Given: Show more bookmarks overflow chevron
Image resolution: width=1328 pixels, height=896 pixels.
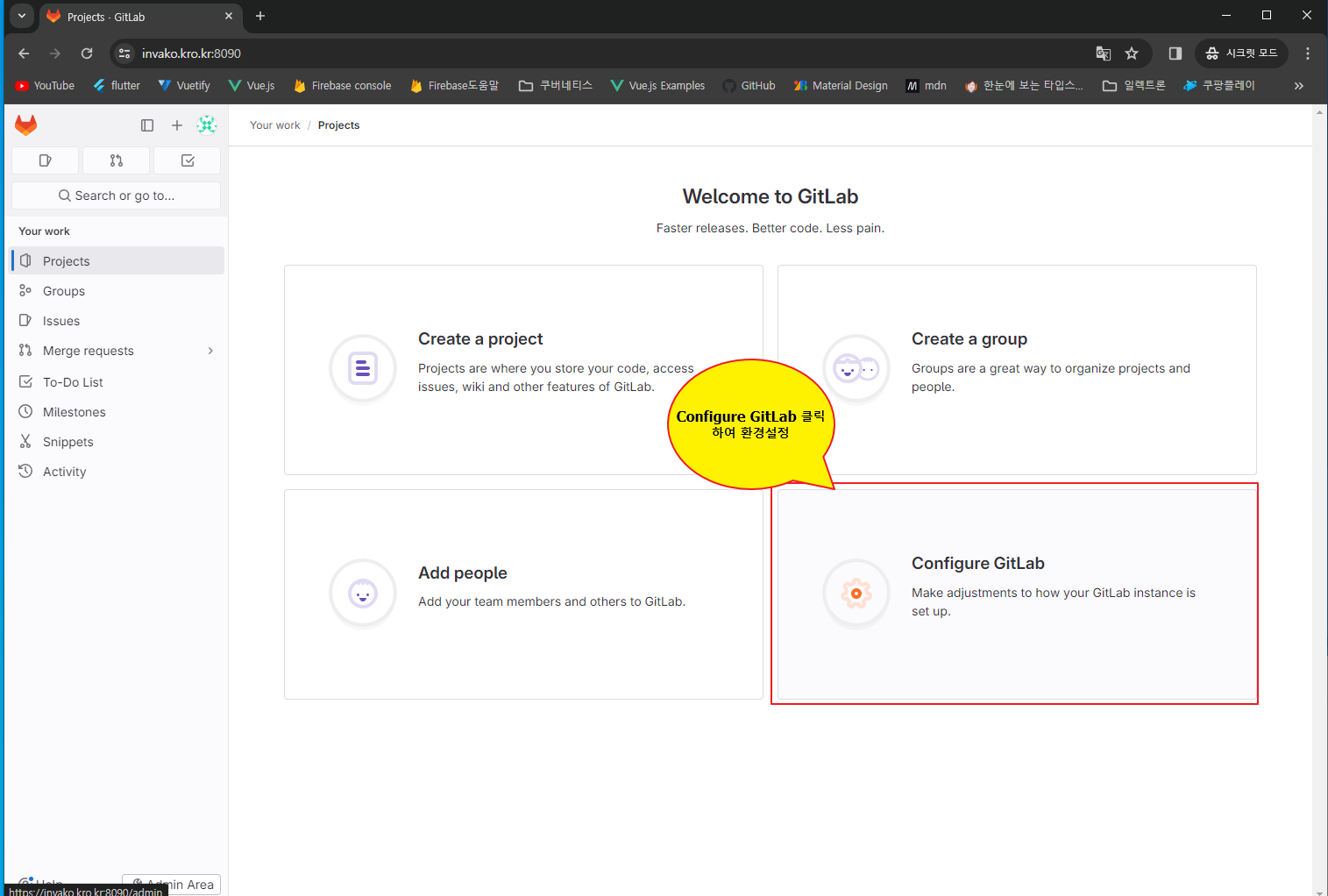Looking at the screenshot, I should pyautogui.click(x=1299, y=85).
